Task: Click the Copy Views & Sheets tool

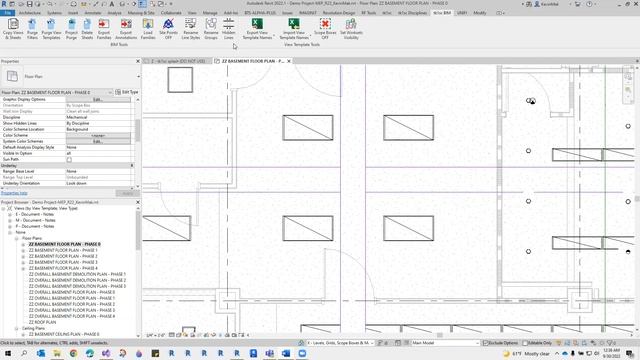Action: (13, 29)
